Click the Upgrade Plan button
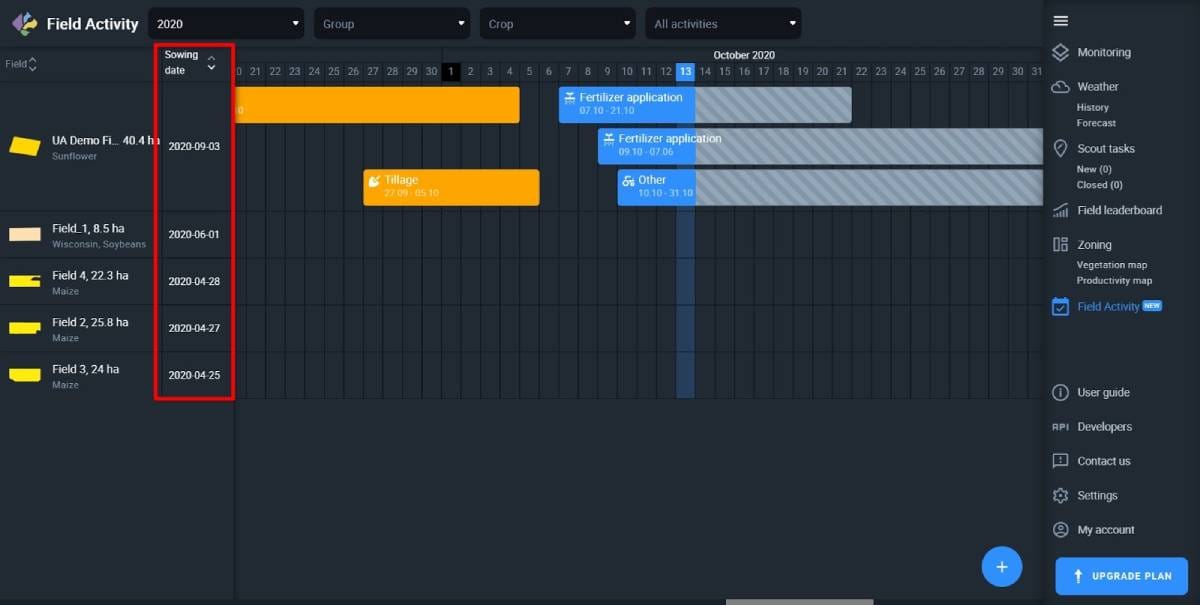The image size is (1200, 605). click(x=1121, y=576)
